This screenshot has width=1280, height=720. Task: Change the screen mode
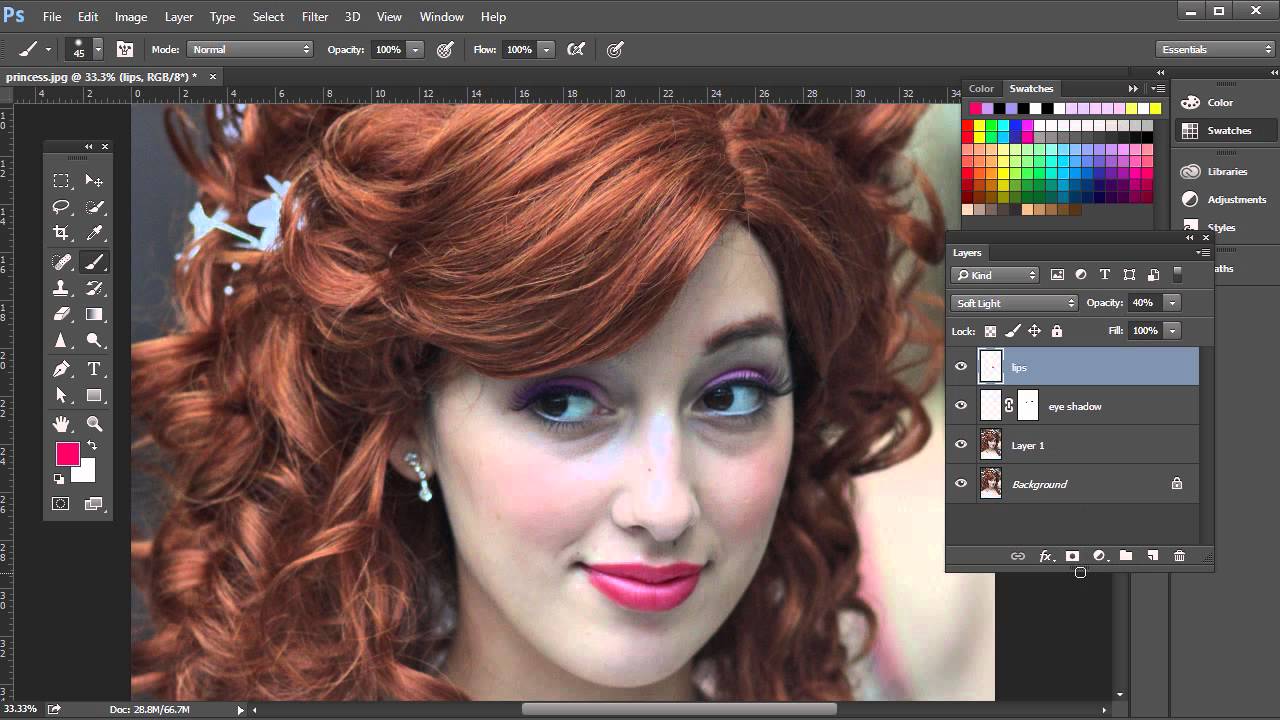pos(94,504)
